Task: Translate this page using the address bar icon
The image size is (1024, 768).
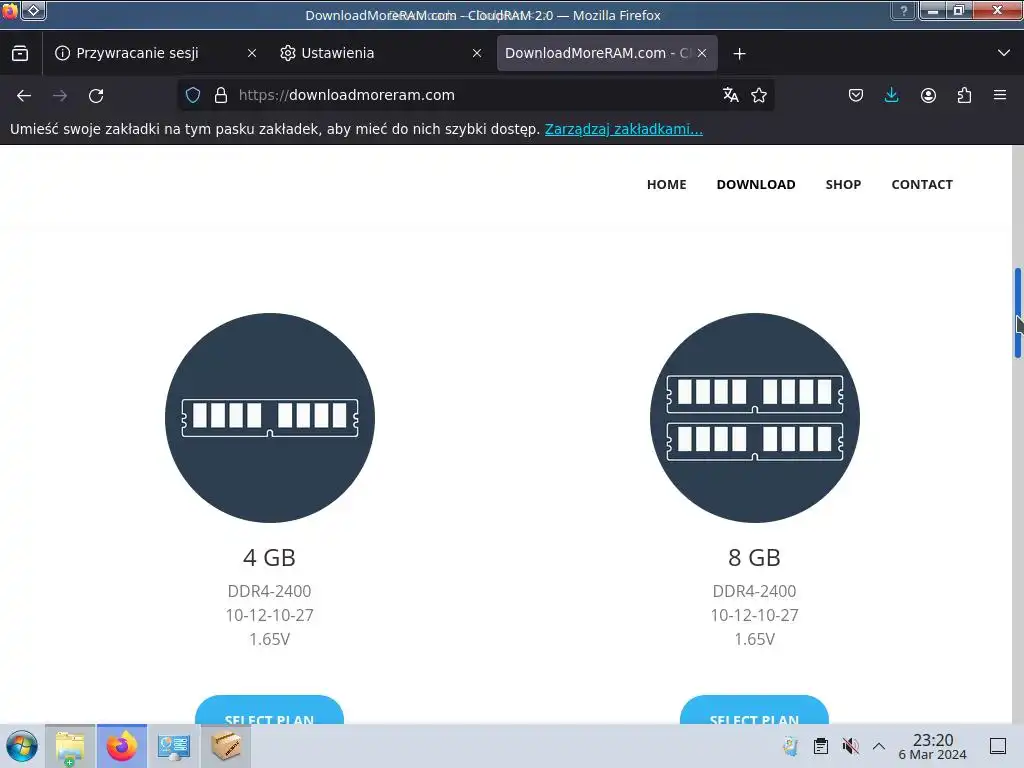Action: pos(730,95)
